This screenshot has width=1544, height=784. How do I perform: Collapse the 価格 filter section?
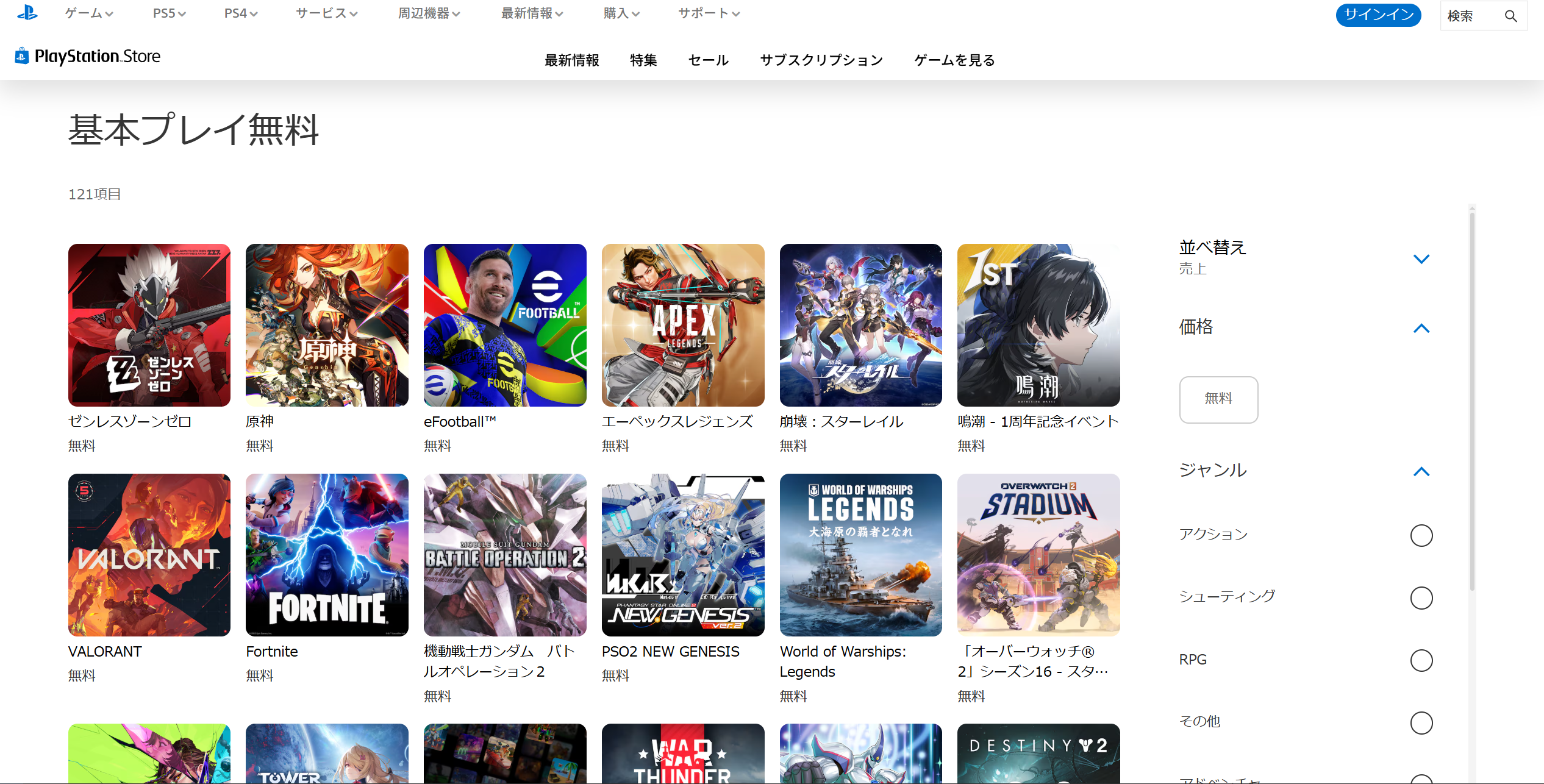(x=1421, y=328)
